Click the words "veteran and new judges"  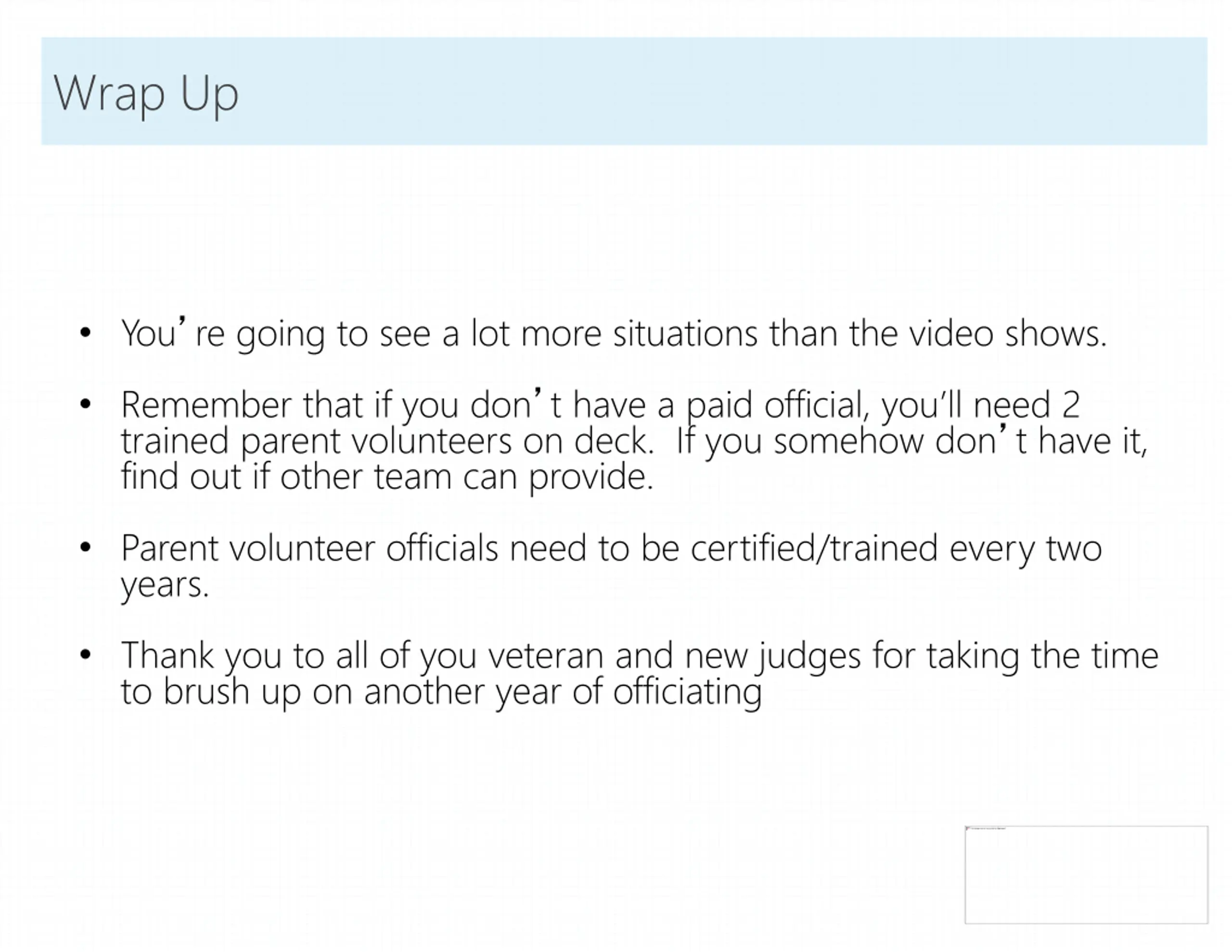coord(675,657)
